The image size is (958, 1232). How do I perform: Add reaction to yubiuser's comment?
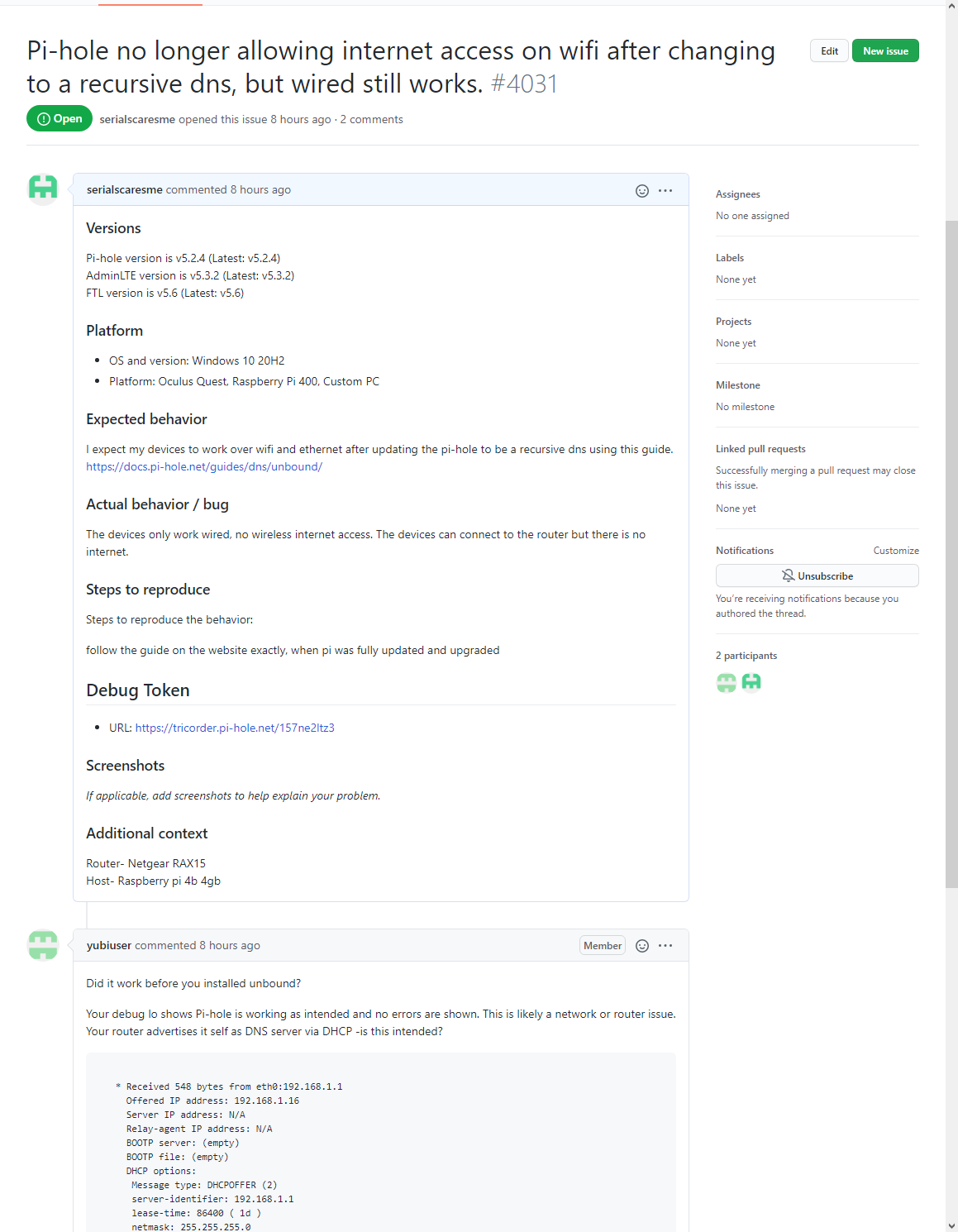pos(642,946)
